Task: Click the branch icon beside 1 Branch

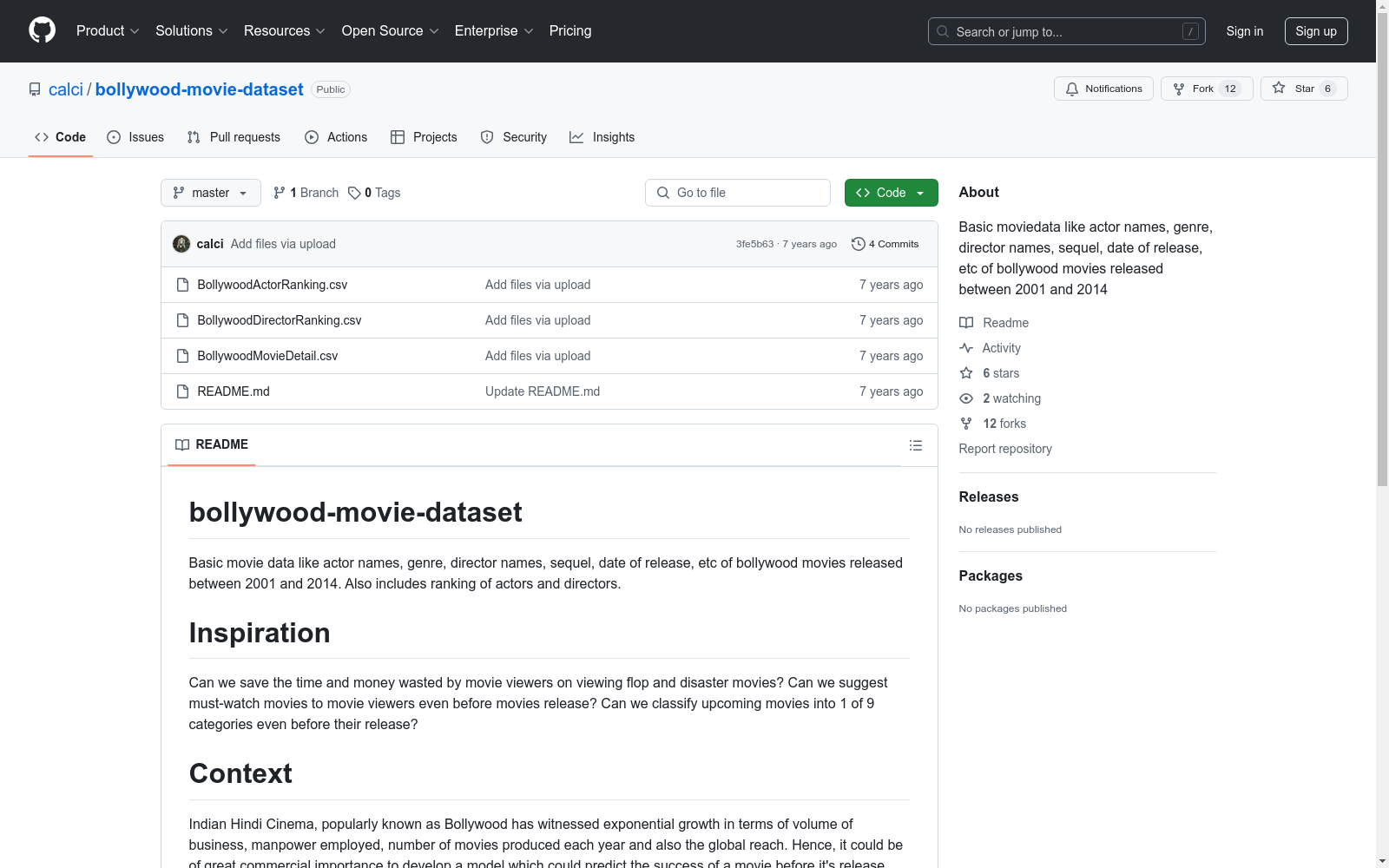Action: 280,193
